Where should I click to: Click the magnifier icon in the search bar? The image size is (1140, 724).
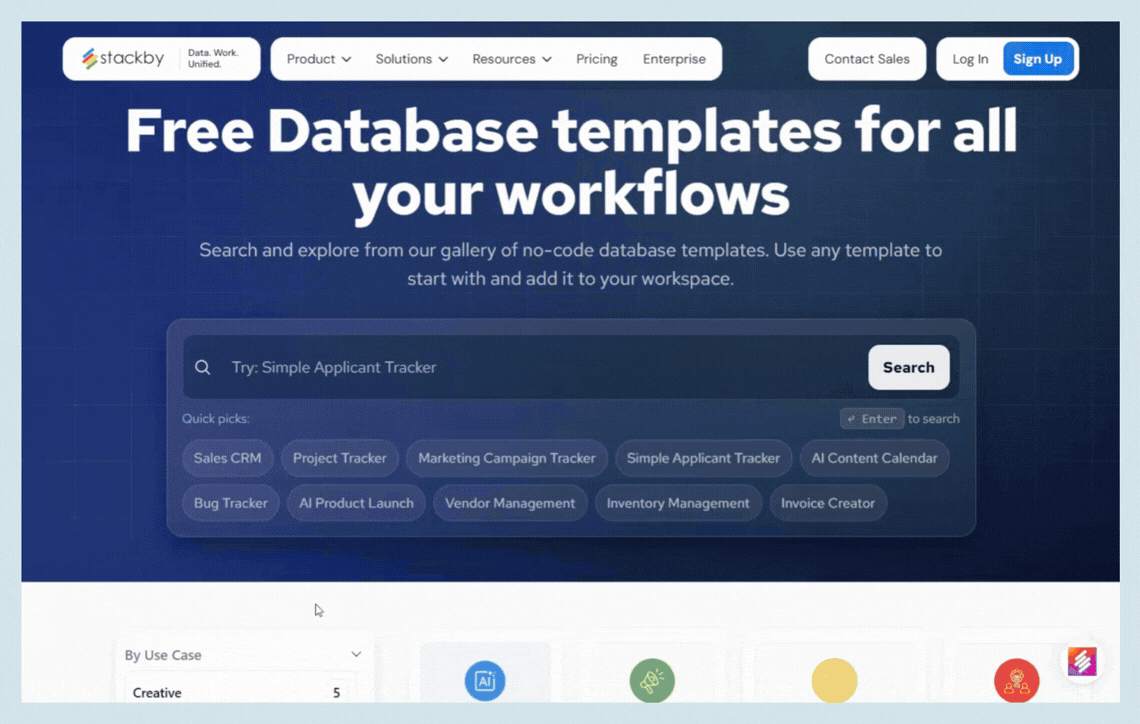click(x=203, y=367)
